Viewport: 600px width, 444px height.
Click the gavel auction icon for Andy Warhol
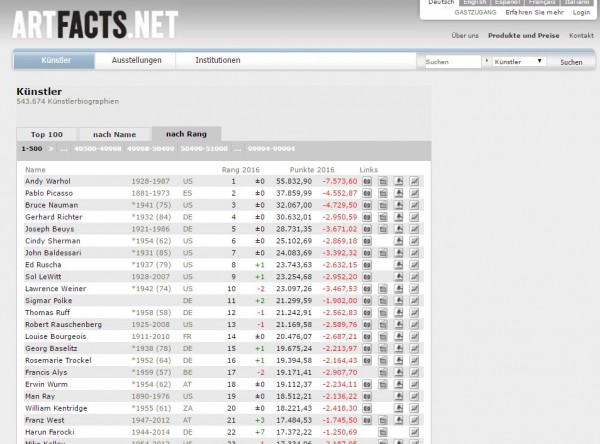[x=398, y=181]
